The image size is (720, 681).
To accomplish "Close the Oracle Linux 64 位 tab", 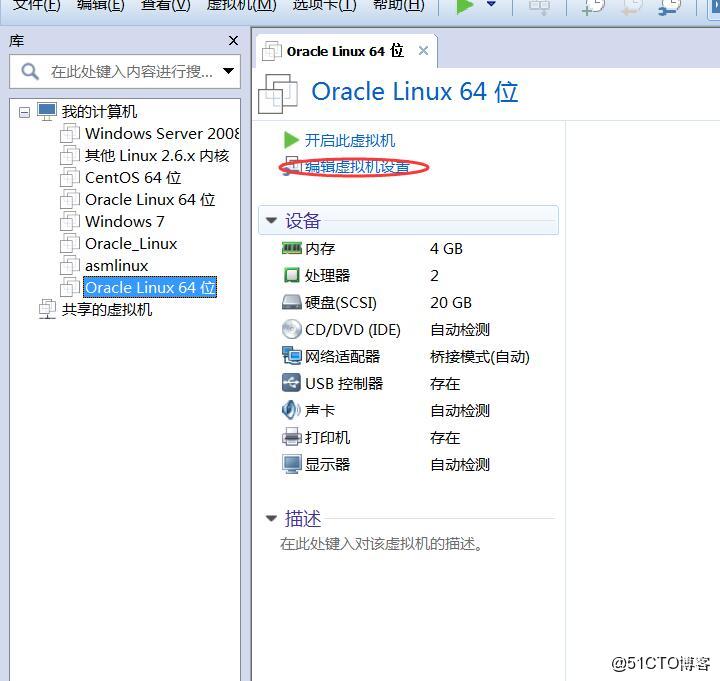I will point(423,51).
